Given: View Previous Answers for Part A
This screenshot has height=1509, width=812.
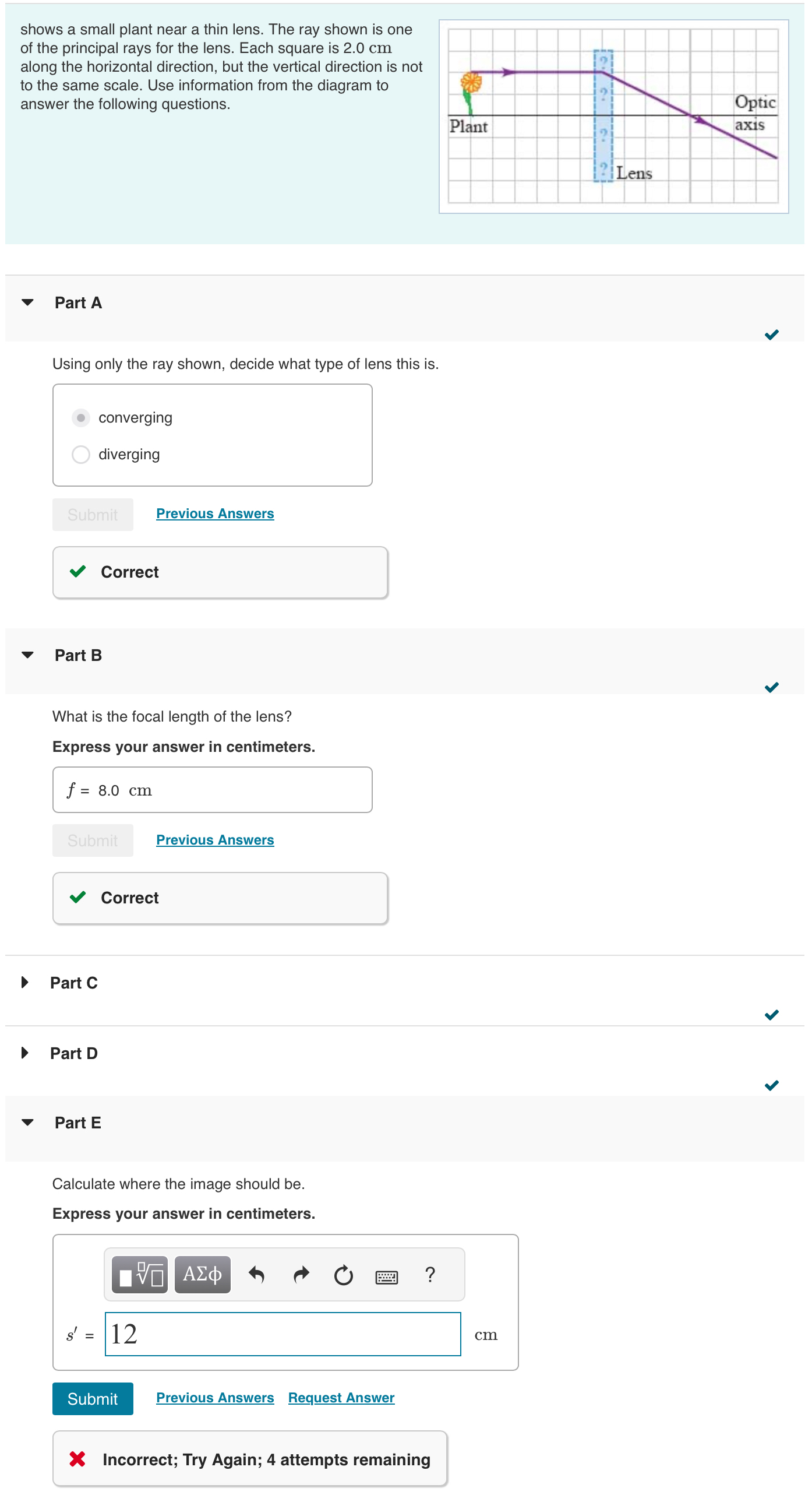Looking at the screenshot, I should tap(215, 513).
